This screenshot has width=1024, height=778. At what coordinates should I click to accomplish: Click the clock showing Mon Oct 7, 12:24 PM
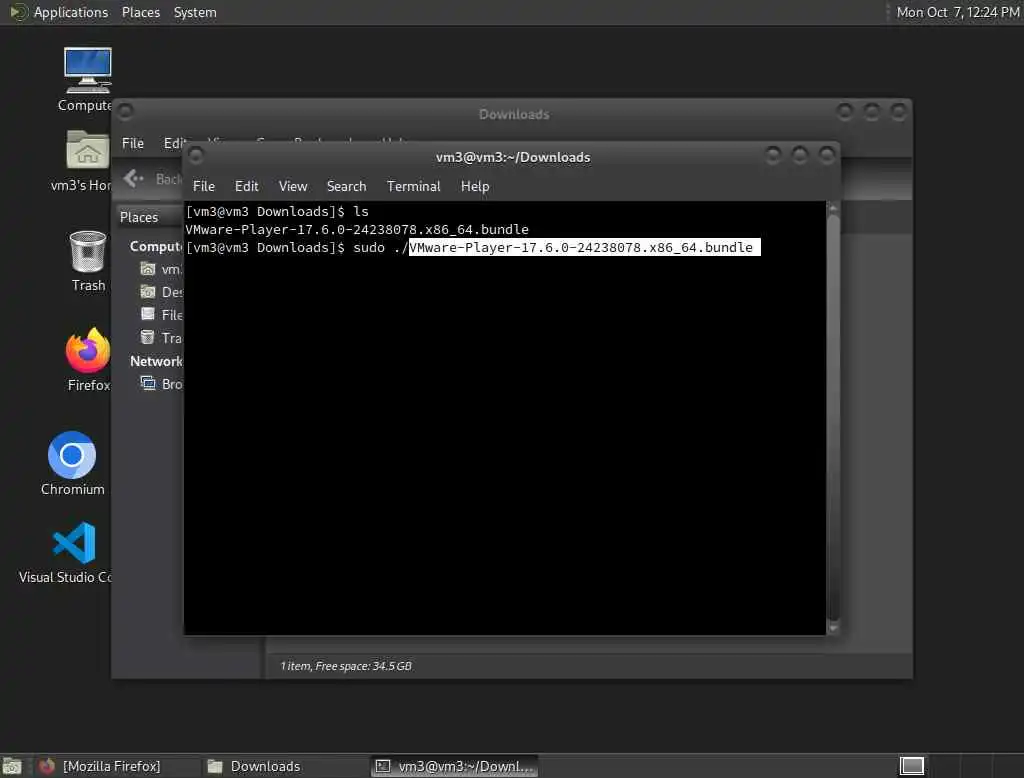pos(957,12)
